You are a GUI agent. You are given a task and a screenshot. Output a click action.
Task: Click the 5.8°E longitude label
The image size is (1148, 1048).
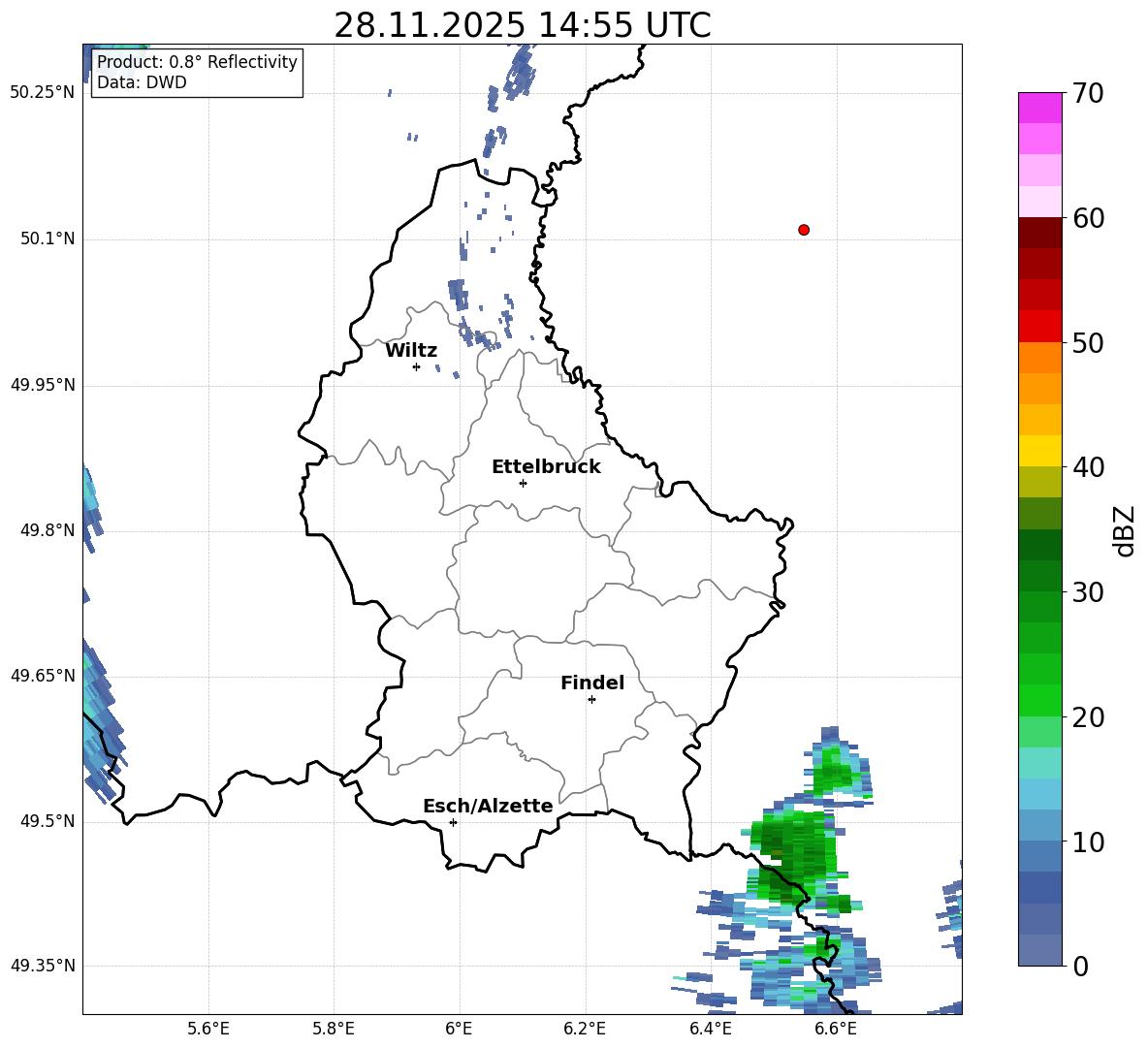[x=334, y=1029]
